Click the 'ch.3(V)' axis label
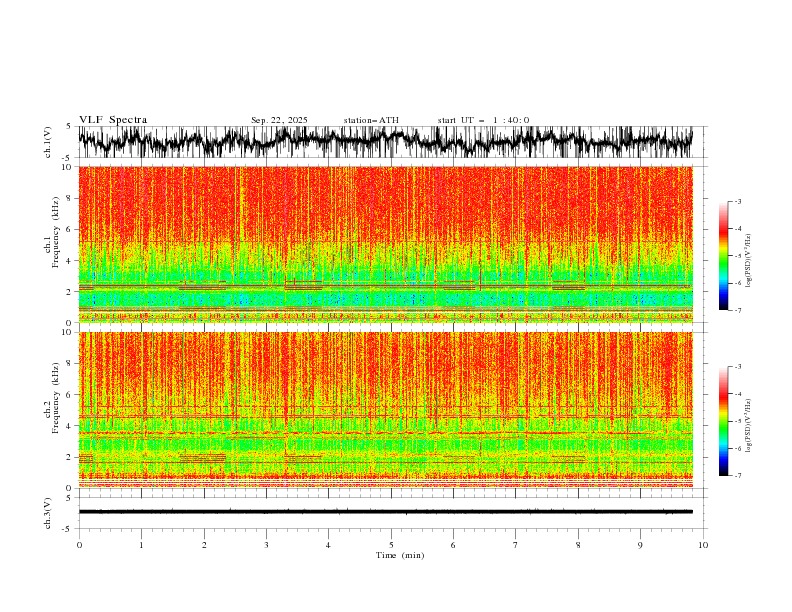The width and height of the screenshot is (792, 612). [47, 513]
